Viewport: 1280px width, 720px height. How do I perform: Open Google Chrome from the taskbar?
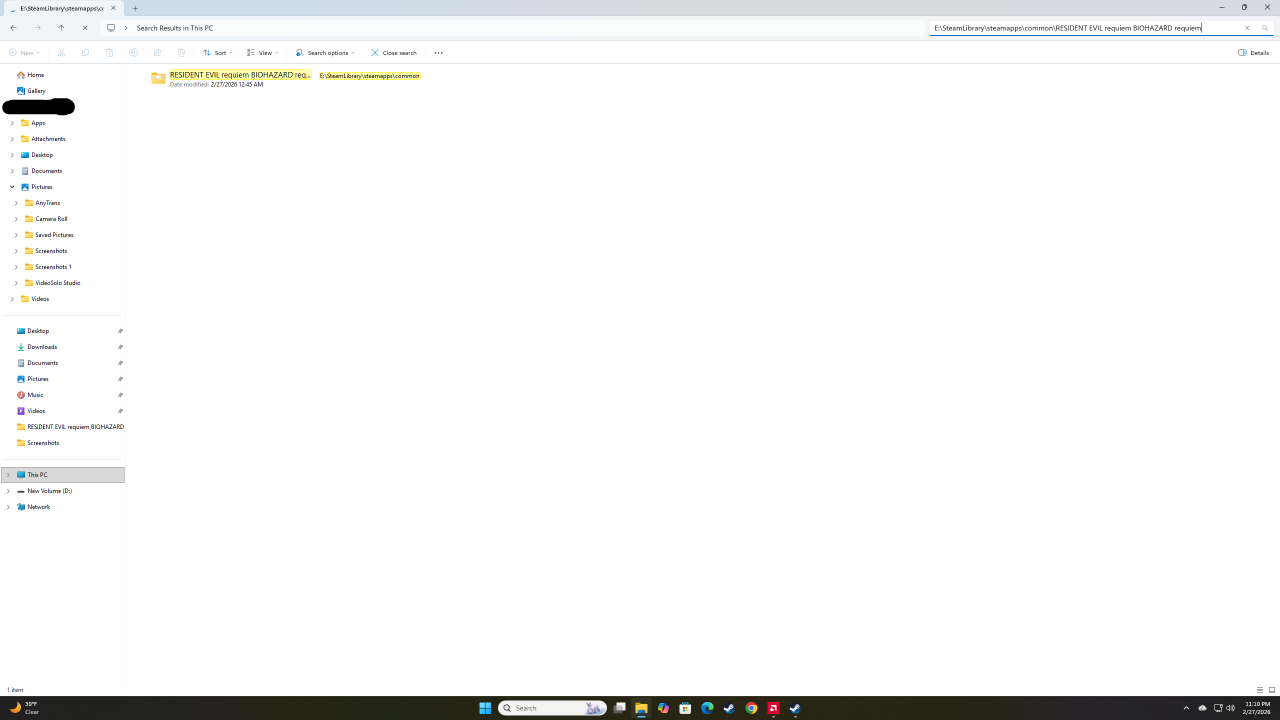pos(751,708)
